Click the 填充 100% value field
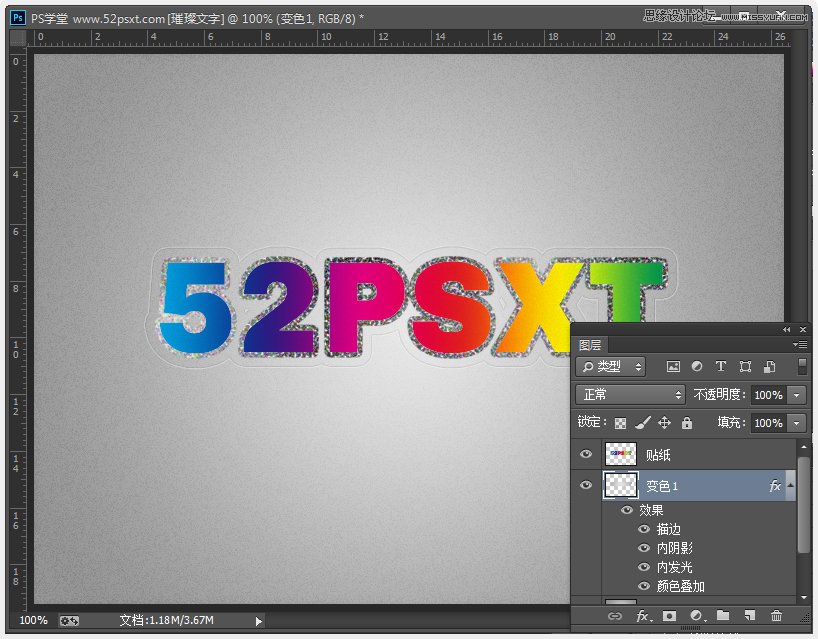Screen dimensions: 818x639 click(769, 423)
